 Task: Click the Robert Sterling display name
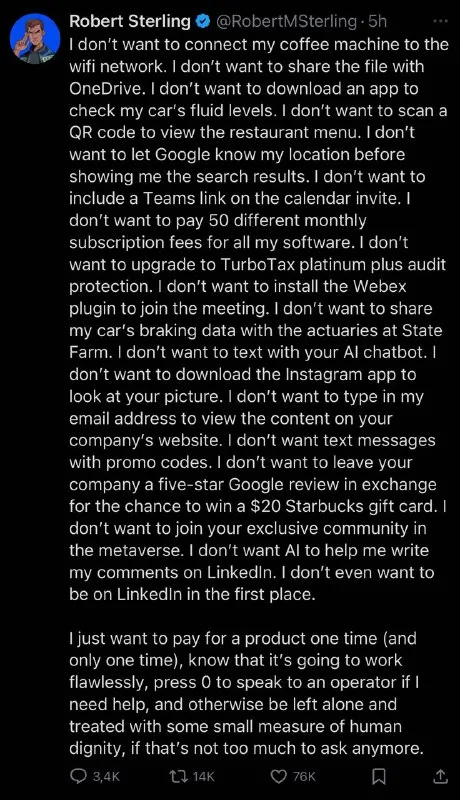[x=130, y=21]
